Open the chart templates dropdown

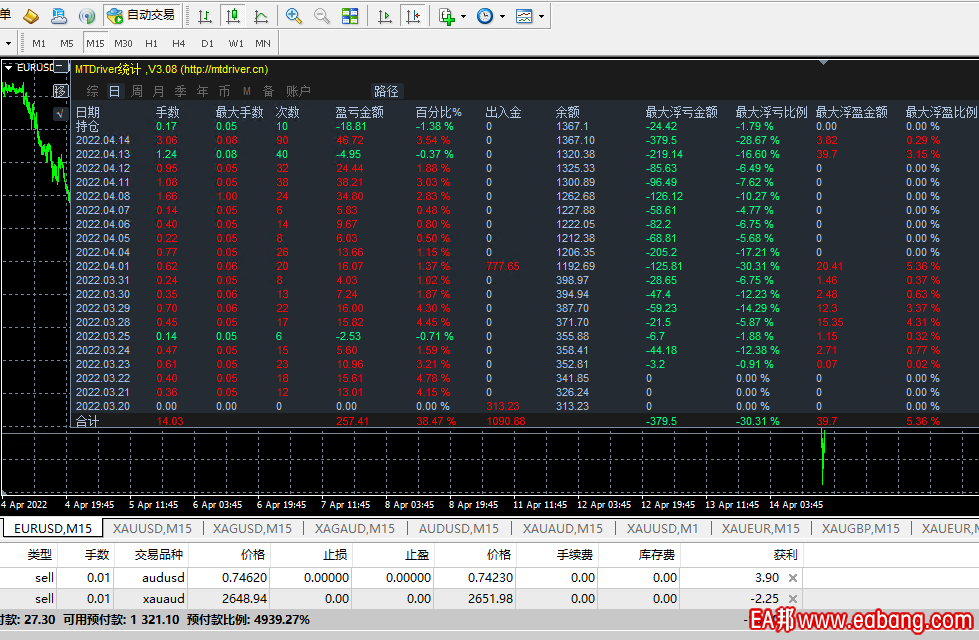tap(541, 17)
